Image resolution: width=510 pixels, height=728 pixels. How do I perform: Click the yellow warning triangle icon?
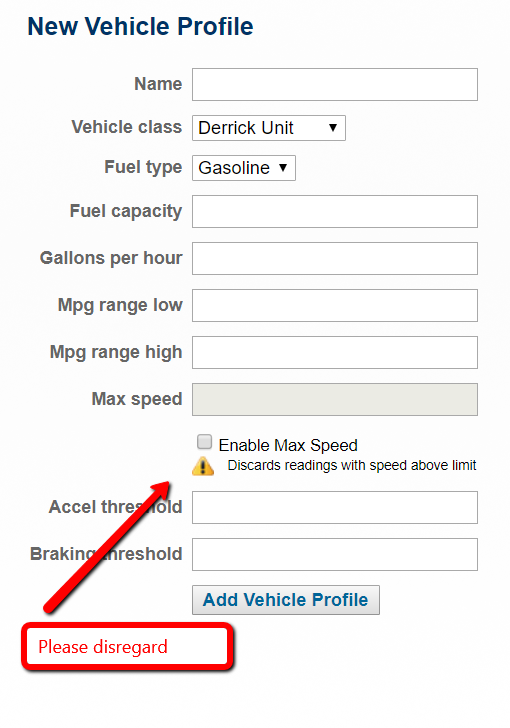[203, 466]
